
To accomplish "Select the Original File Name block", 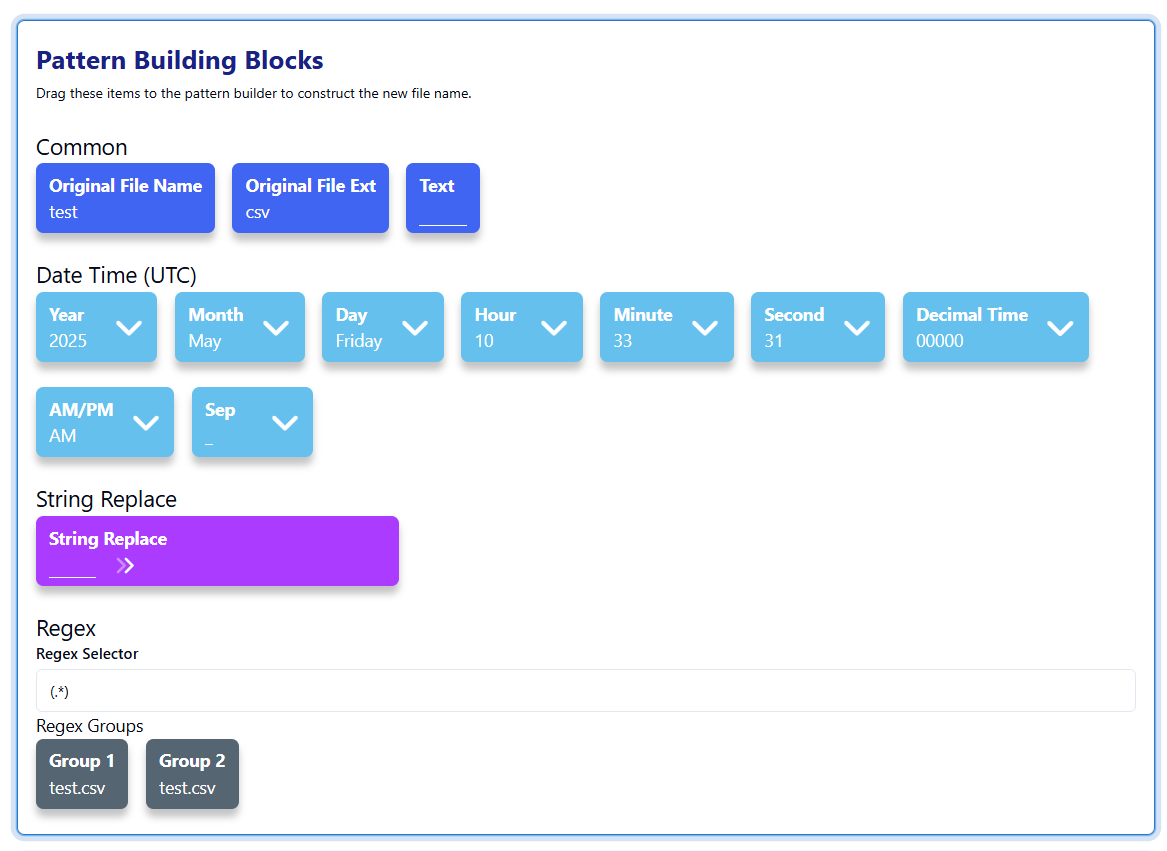I will [125, 198].
